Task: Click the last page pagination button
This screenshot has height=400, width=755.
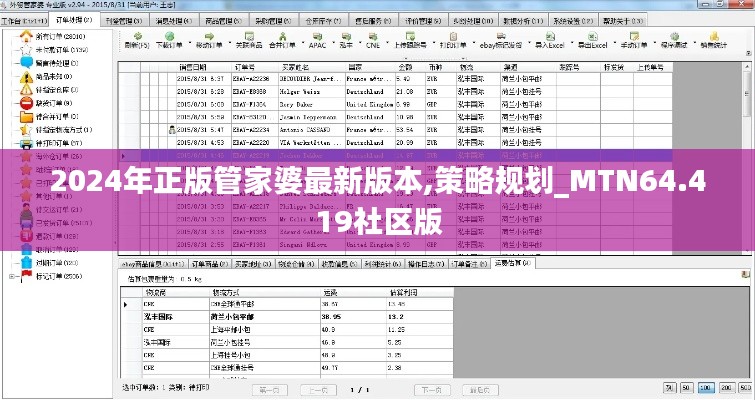Action: coord(480,390)
